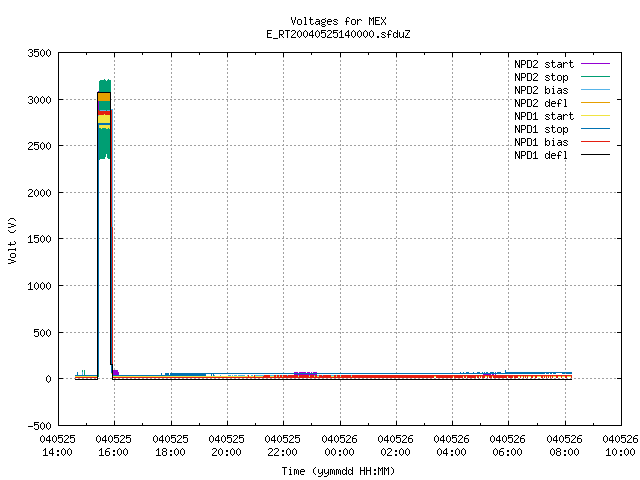
Task: Click the purple NPD2 start legend line
Action: [595, 64]
